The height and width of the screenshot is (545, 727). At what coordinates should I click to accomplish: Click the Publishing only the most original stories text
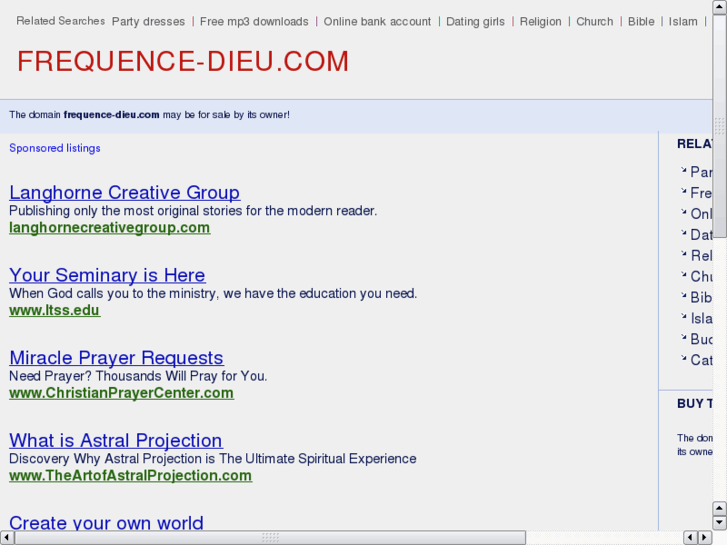click(193, 211)
